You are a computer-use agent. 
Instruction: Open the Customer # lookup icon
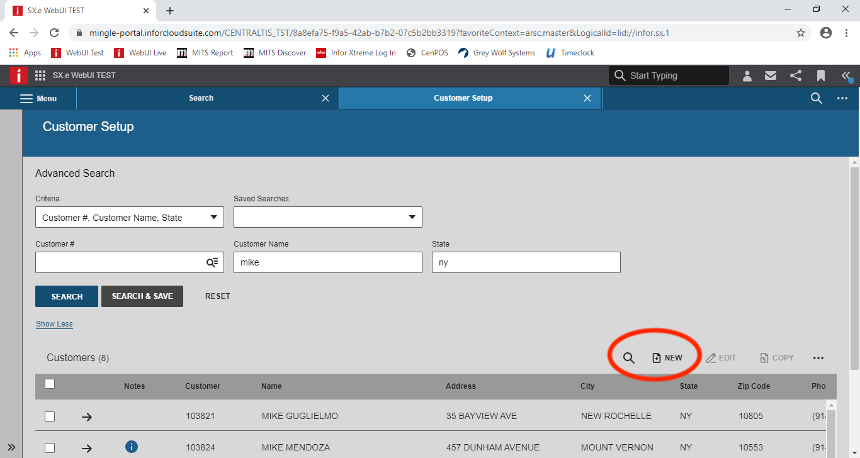click(x=212, y=262)
